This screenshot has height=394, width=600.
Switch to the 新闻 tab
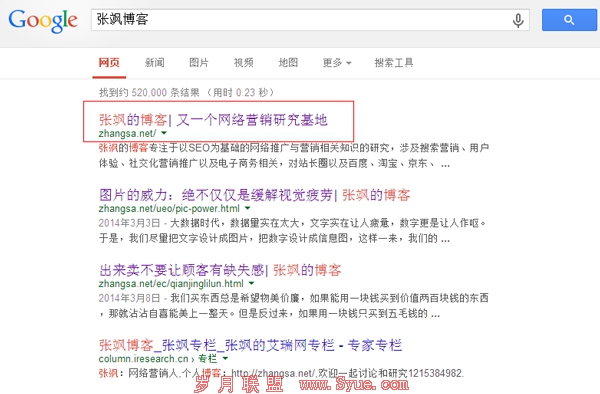coord(155,63)
